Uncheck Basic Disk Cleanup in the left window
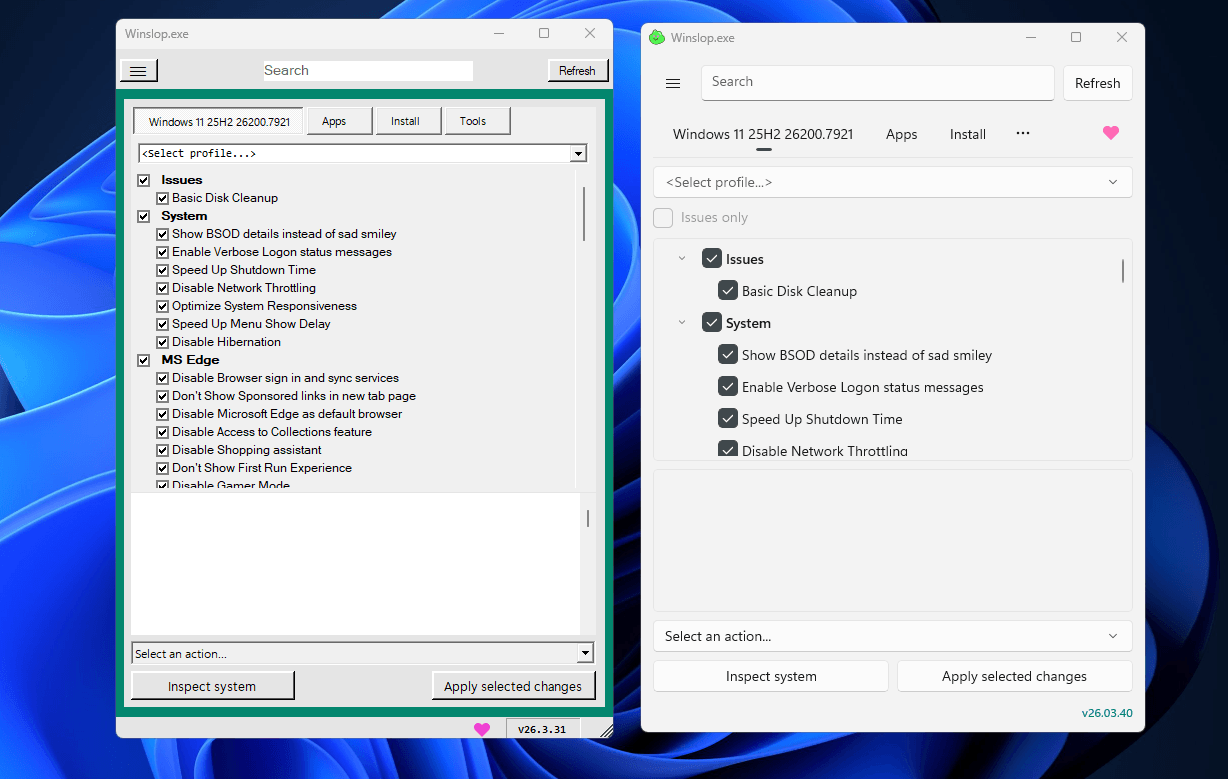The image size is (1228, 779). (x=162, y=198)
